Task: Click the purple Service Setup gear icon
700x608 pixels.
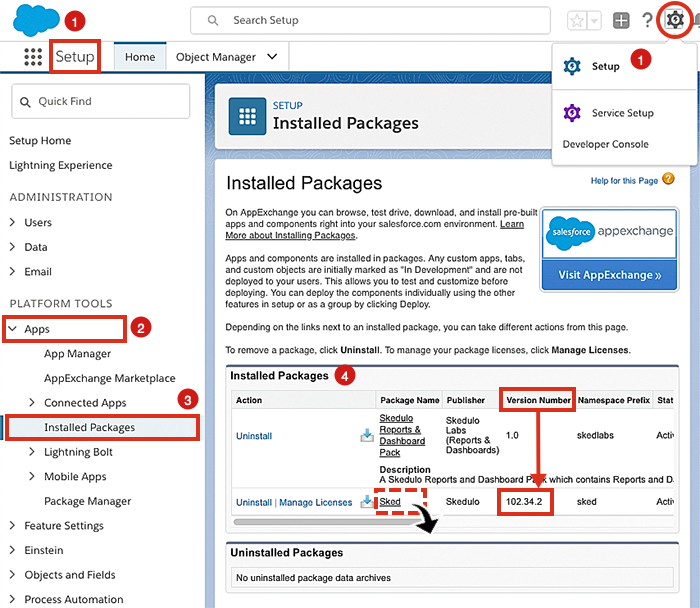Action: click(572, 113)
